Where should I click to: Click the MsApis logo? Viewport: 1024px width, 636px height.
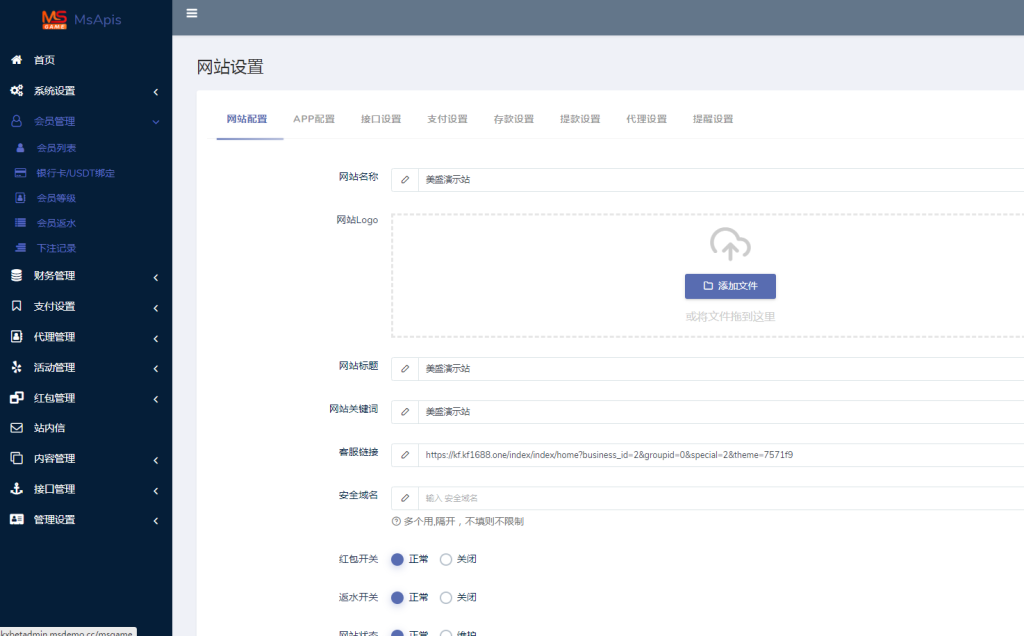tap(82, 20)
